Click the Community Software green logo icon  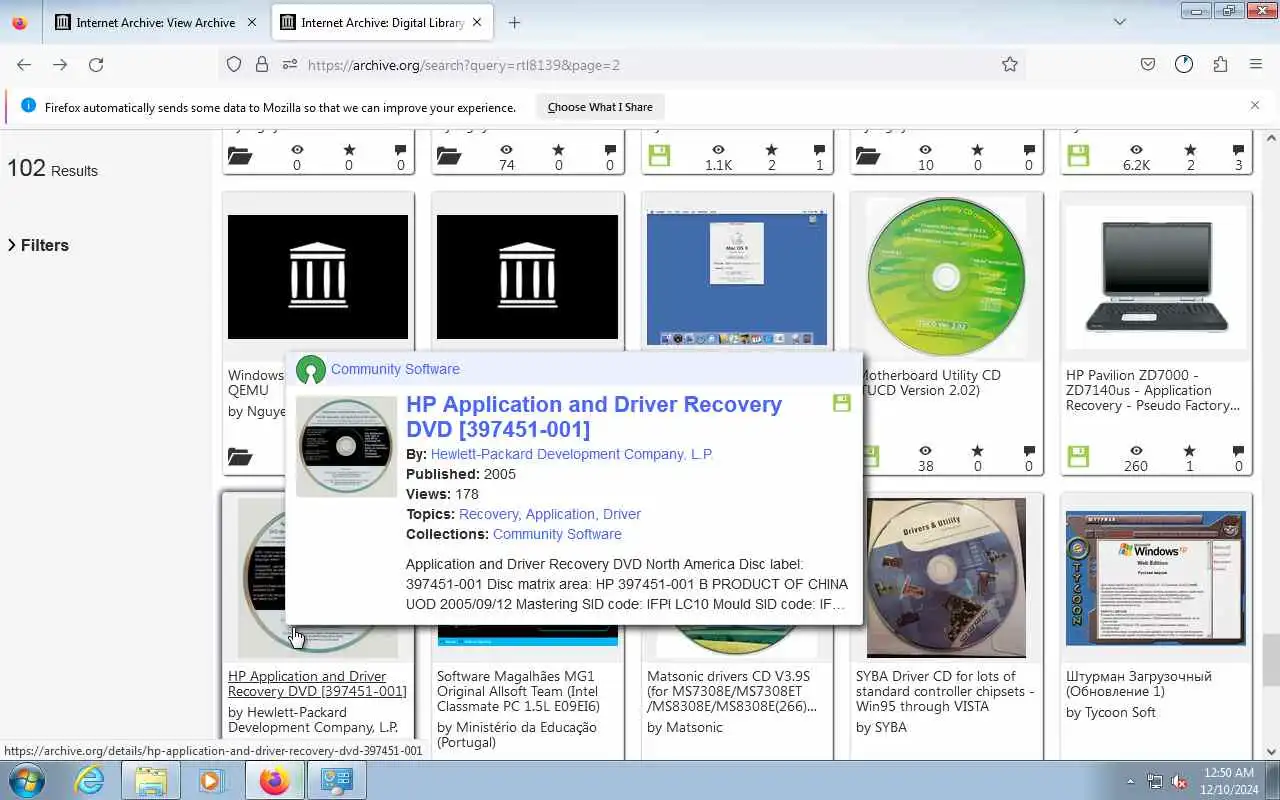coord(311,370)
